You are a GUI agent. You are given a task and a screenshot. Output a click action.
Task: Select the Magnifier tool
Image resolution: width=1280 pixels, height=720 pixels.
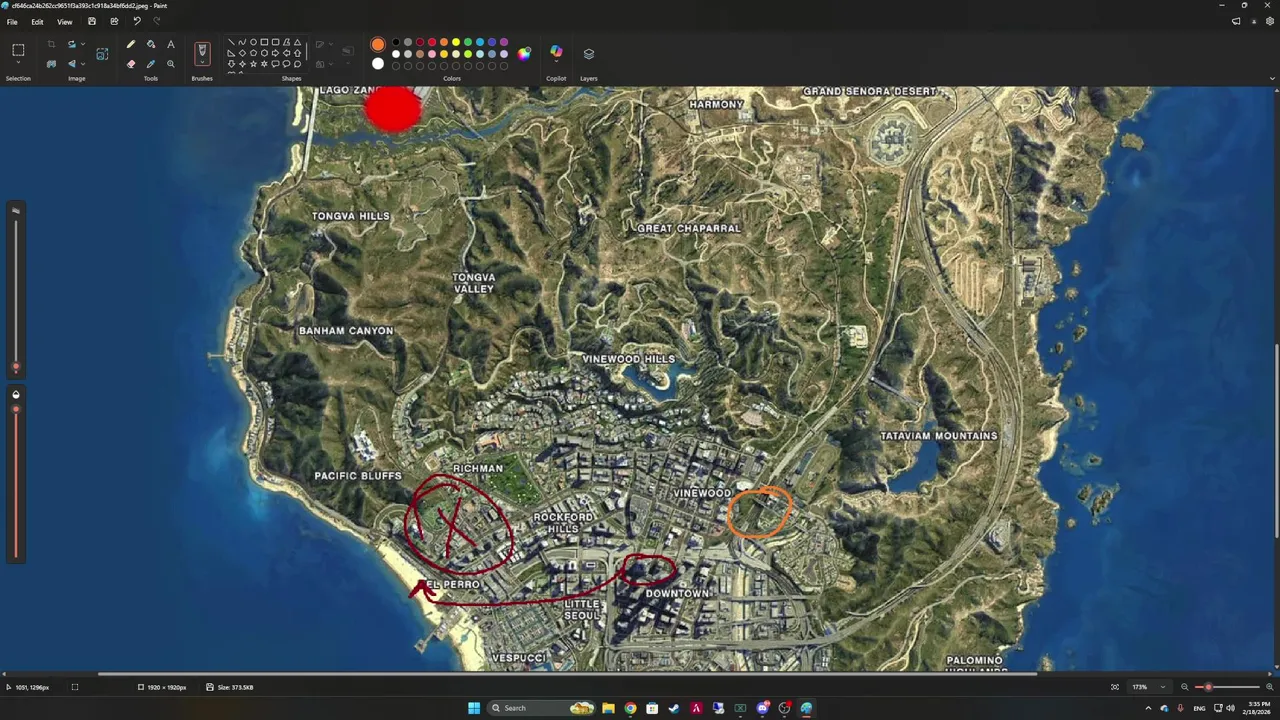171,64
